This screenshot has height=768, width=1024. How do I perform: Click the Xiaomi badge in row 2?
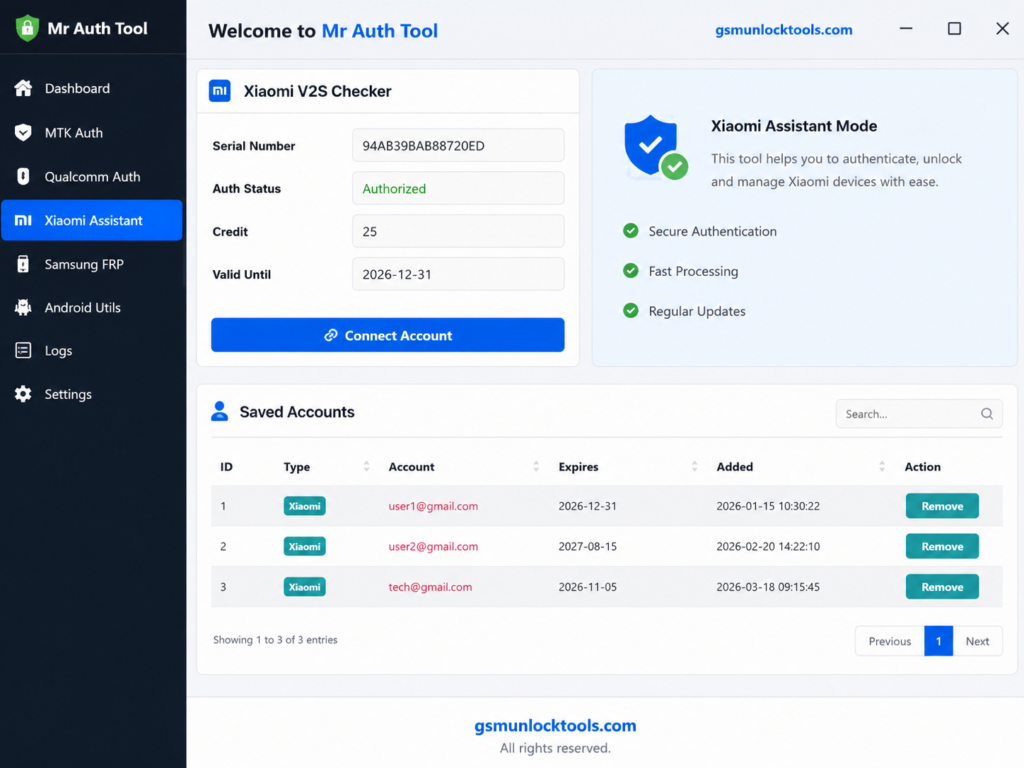click(304, 546)
